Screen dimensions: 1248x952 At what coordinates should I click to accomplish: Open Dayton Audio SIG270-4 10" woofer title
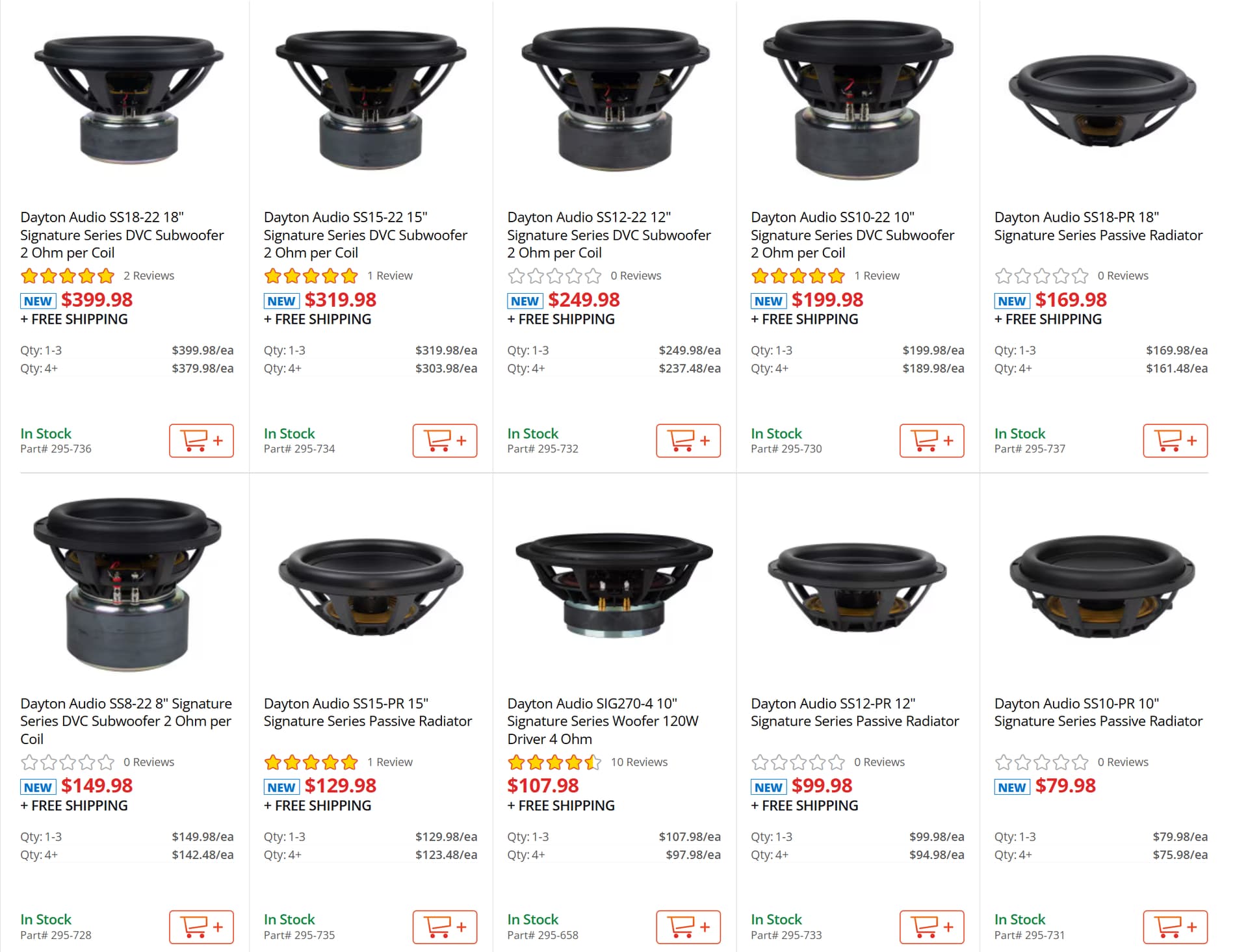603,721
